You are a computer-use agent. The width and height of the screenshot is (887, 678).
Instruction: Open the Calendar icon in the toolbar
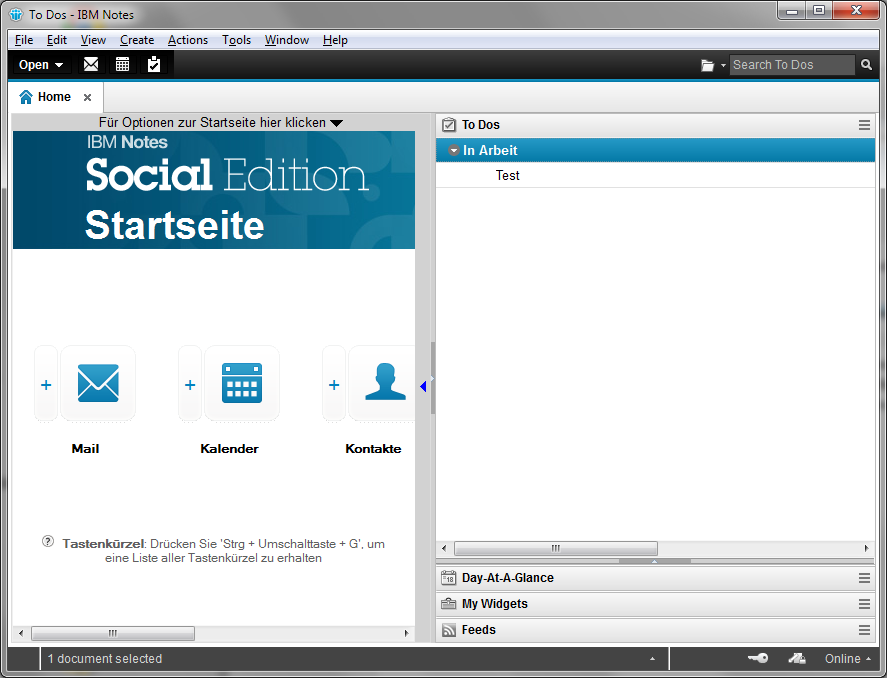click(x=122, y=64)
